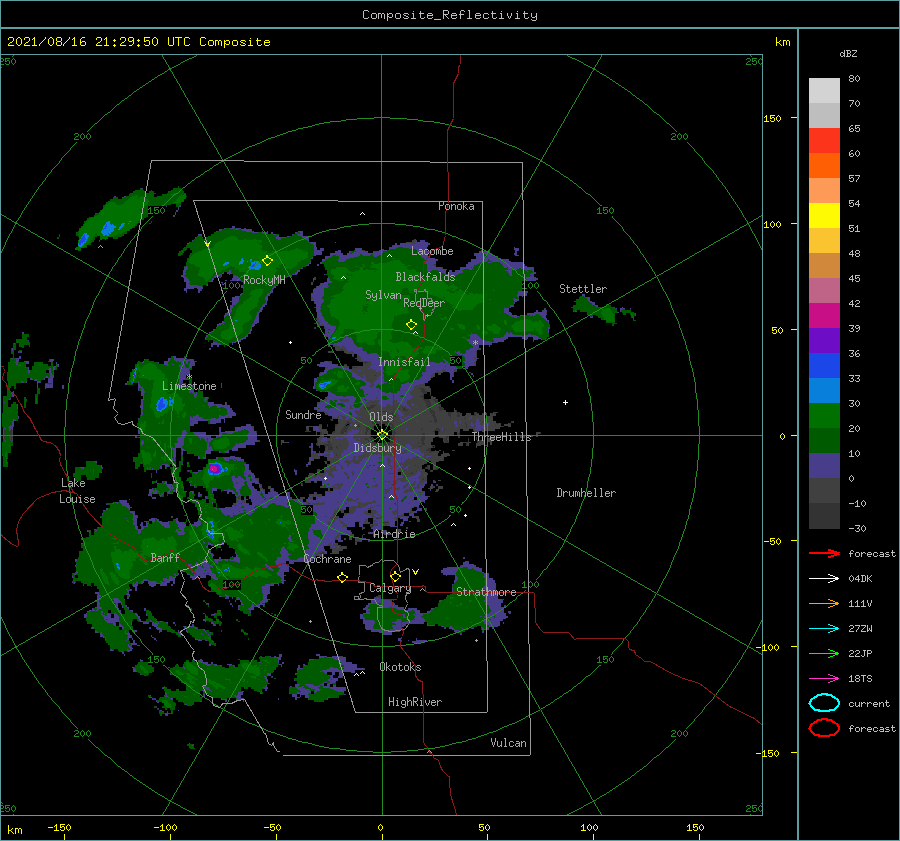Click the Olds town label
Screen dimensions: 900x841
381,417
